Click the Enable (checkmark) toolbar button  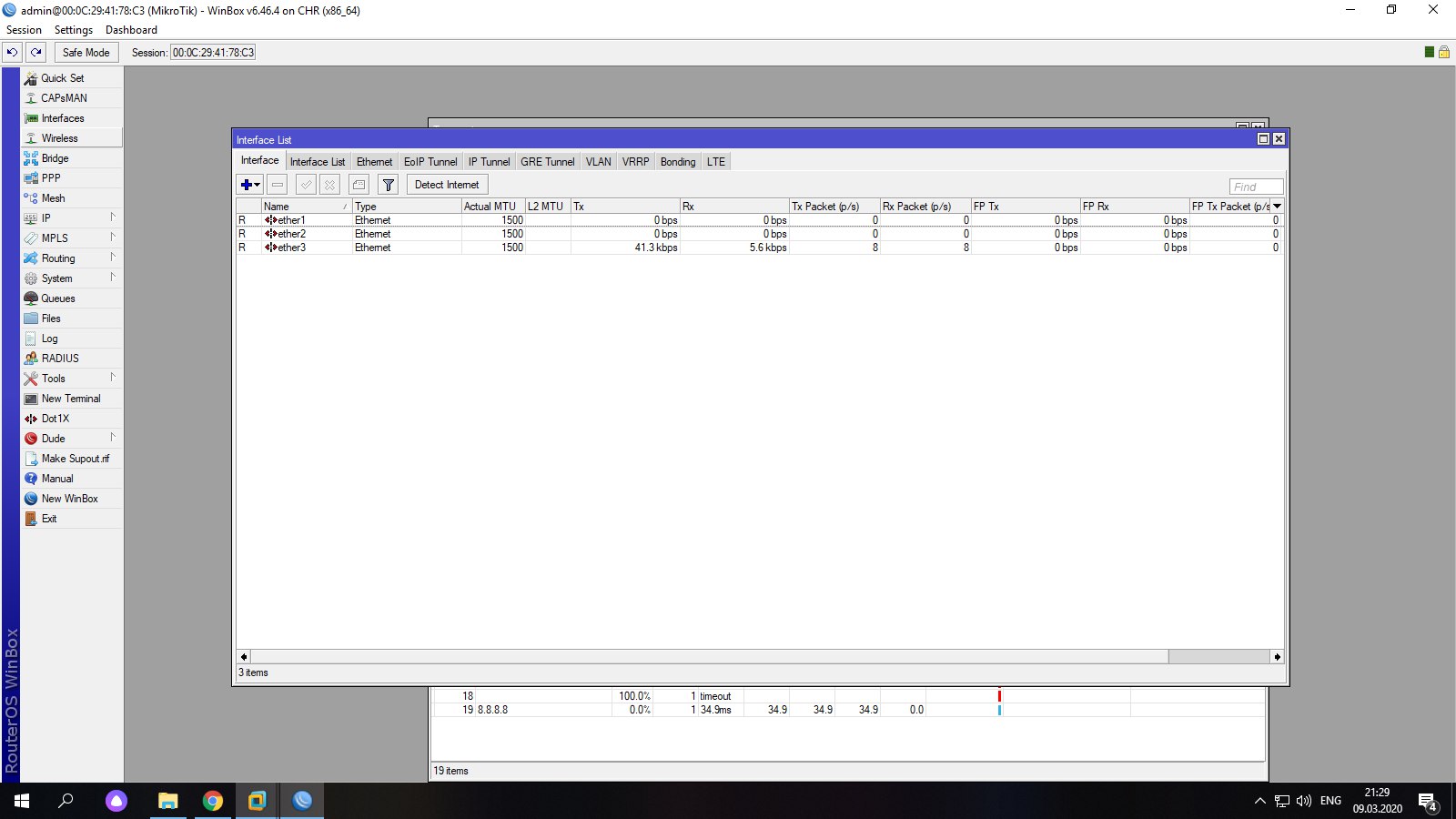[x=307, y=185]
